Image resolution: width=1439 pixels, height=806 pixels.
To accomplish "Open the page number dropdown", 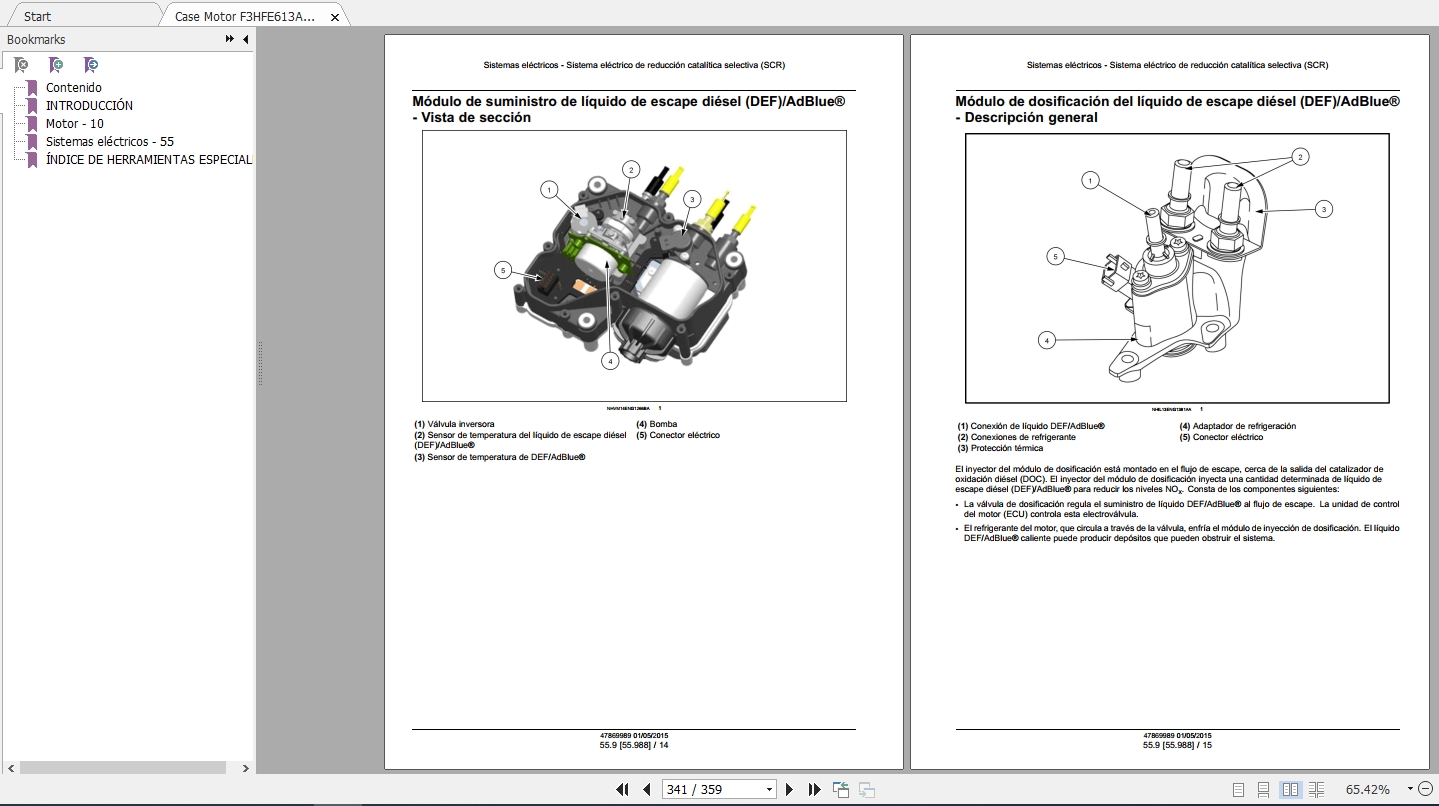I will click(769, 790).
